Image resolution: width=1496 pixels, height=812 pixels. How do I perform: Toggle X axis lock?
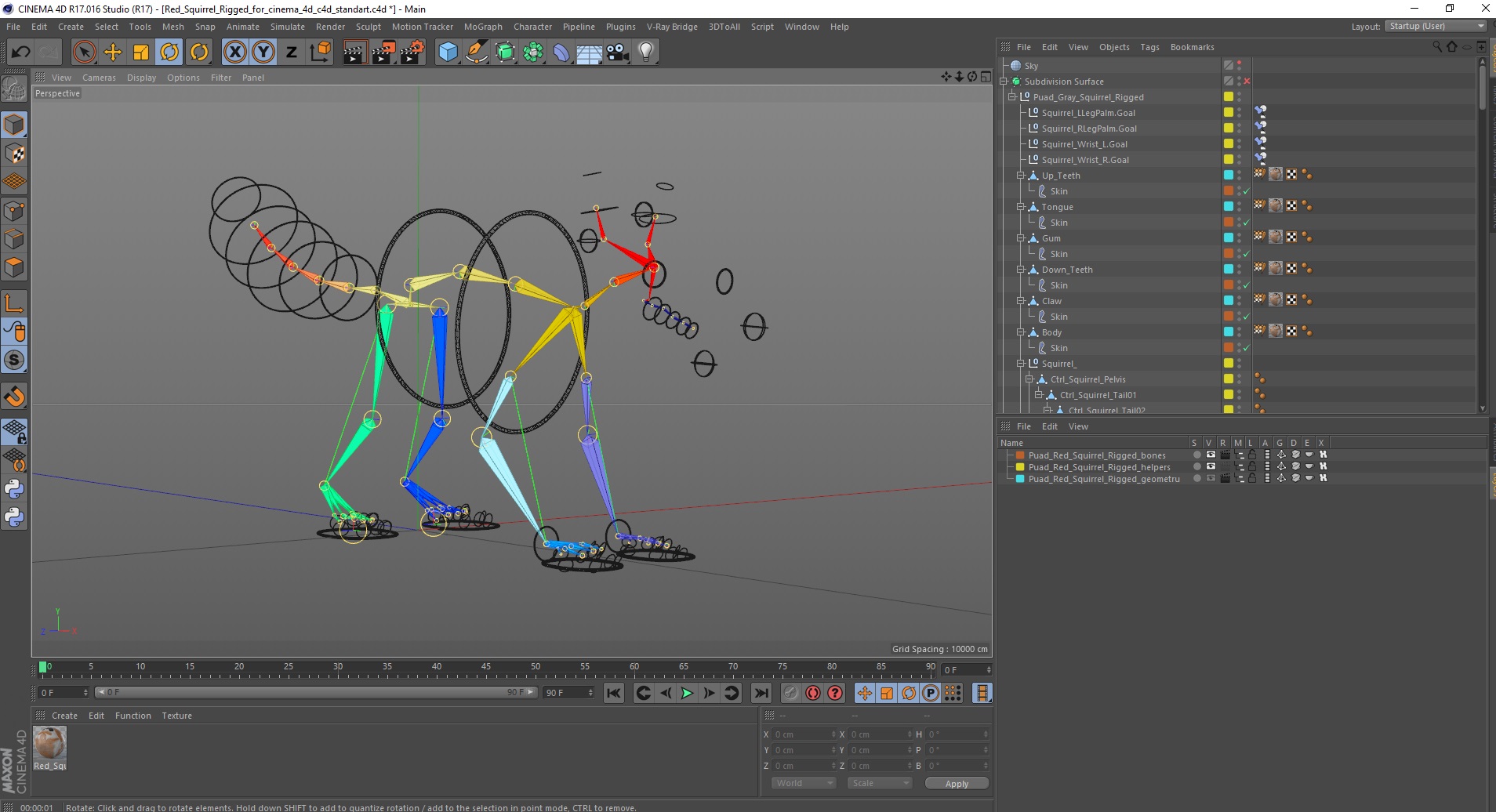(x=234, y=53)
